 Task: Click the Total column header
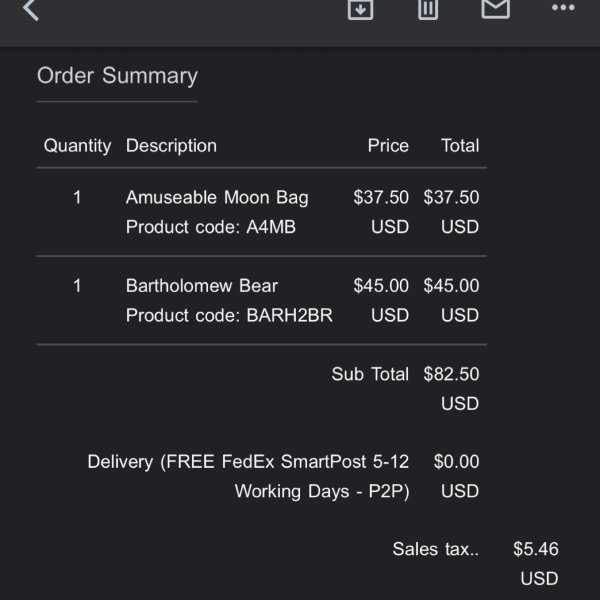[x=460, y=146]
